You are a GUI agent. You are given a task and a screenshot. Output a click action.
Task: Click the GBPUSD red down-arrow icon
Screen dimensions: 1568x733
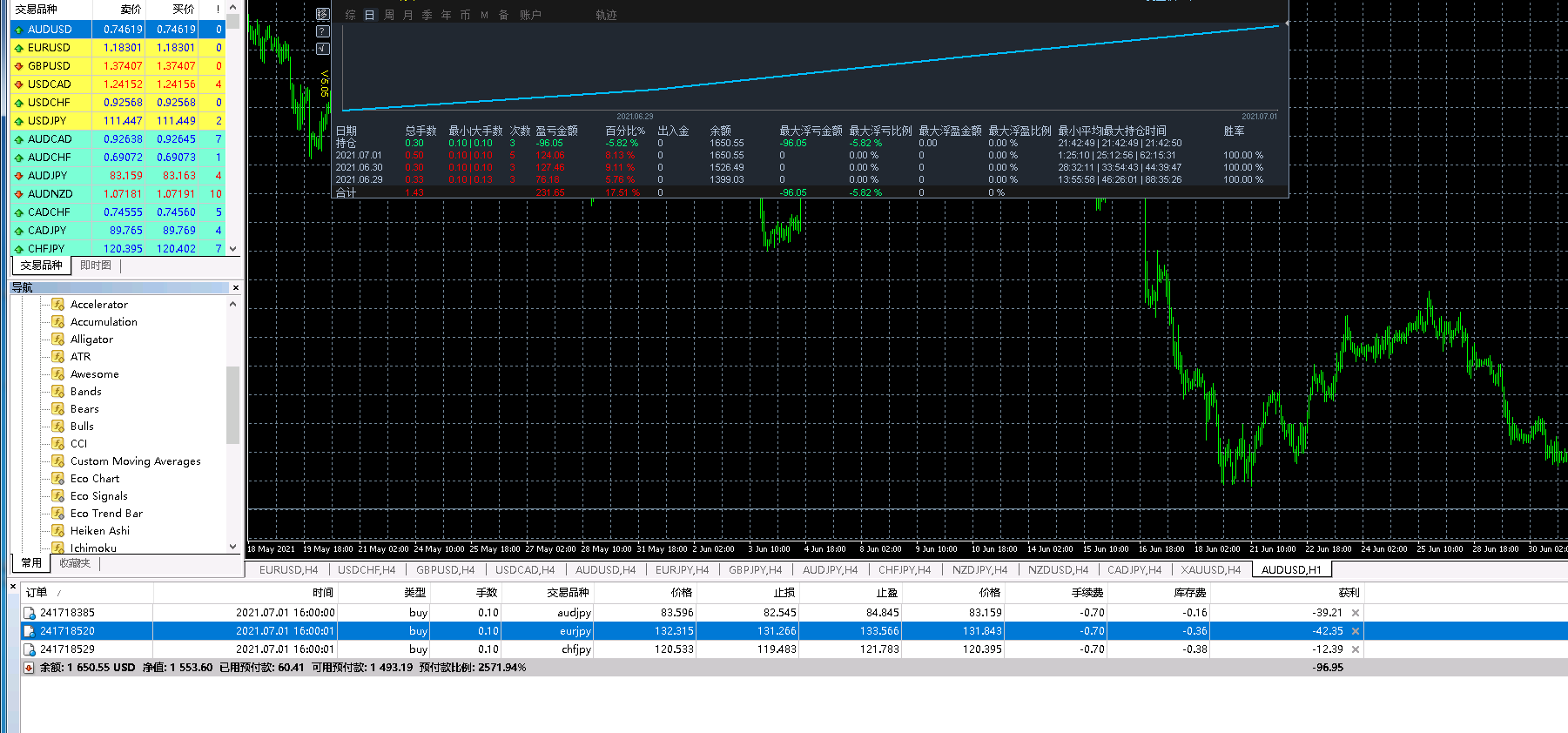18,66
